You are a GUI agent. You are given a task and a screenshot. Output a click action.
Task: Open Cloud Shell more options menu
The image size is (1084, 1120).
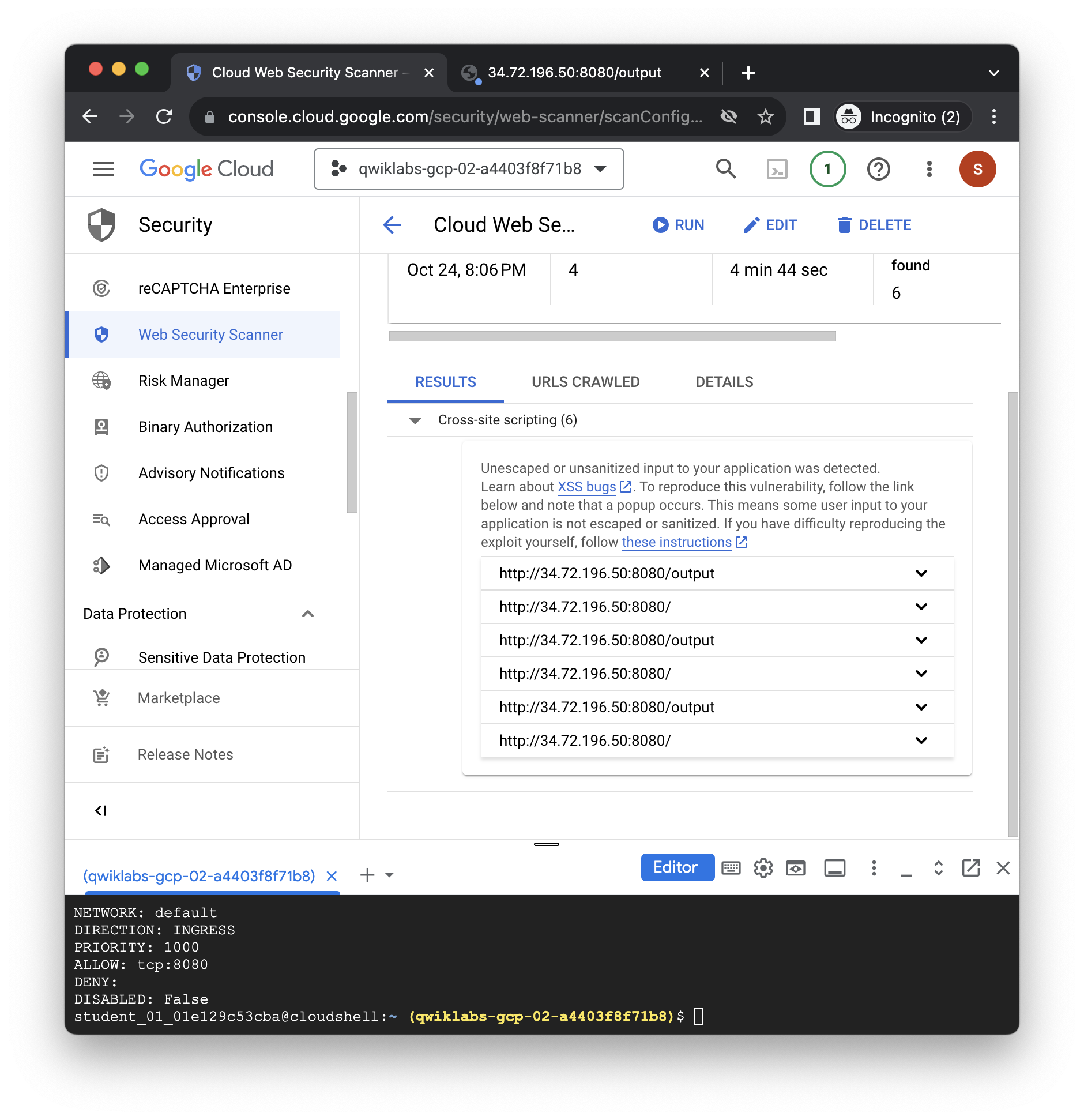(x=874, y=868)
